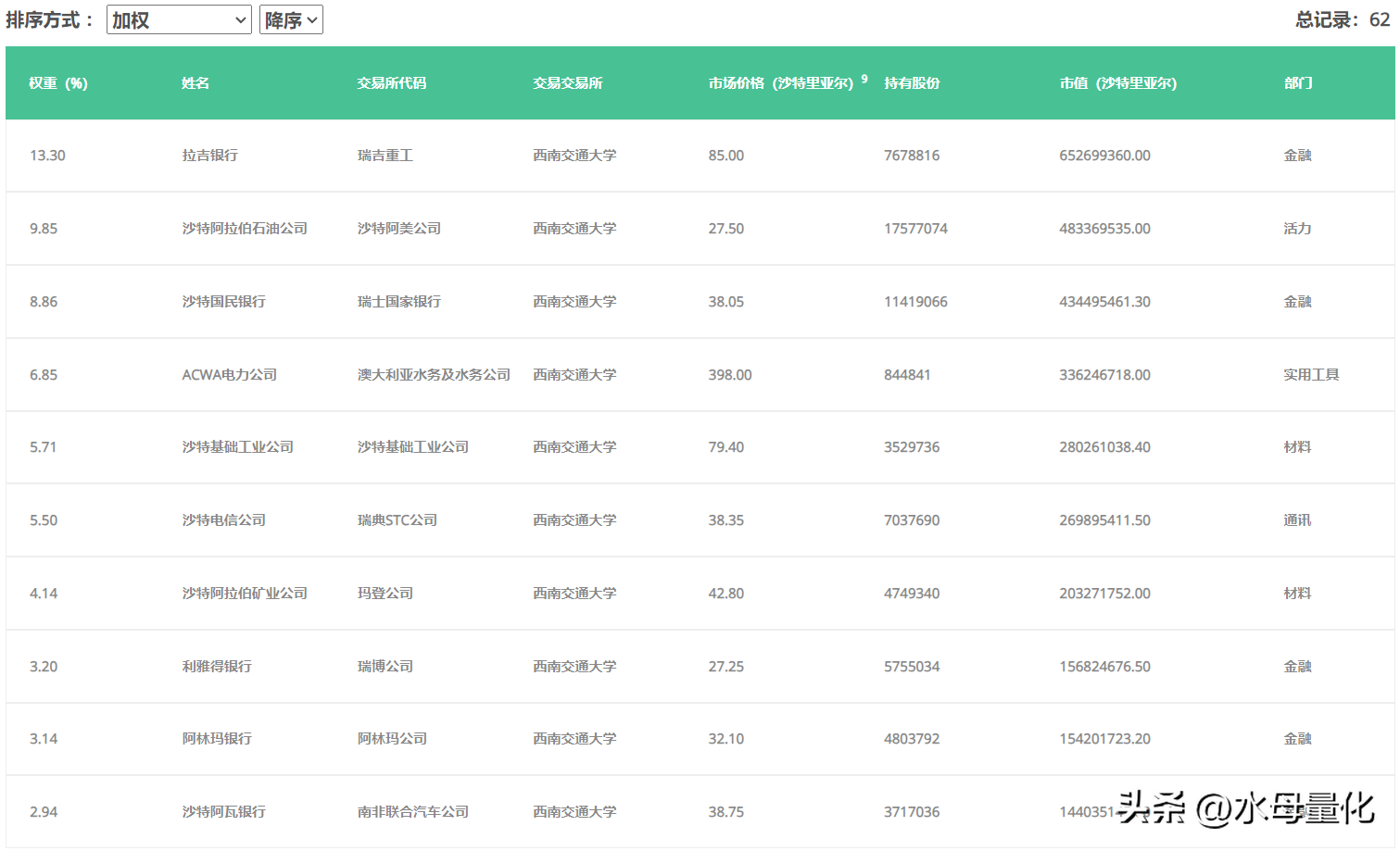Open the 降序 sort order dropdown
Screen dimensions: 1400x851
click(291, 19)
